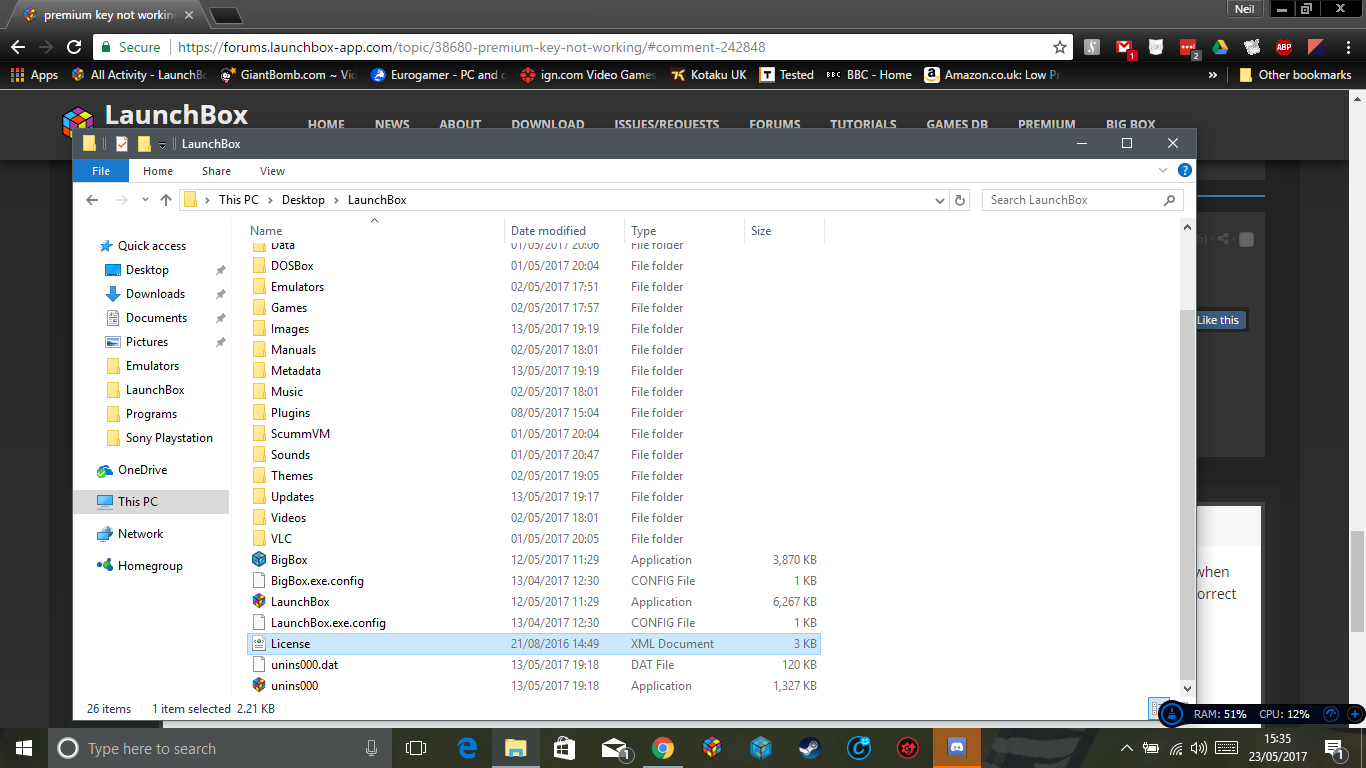
Task: Click the Back arrow in File Explorer
Action: pyautogui.click(x=92, y=200)
